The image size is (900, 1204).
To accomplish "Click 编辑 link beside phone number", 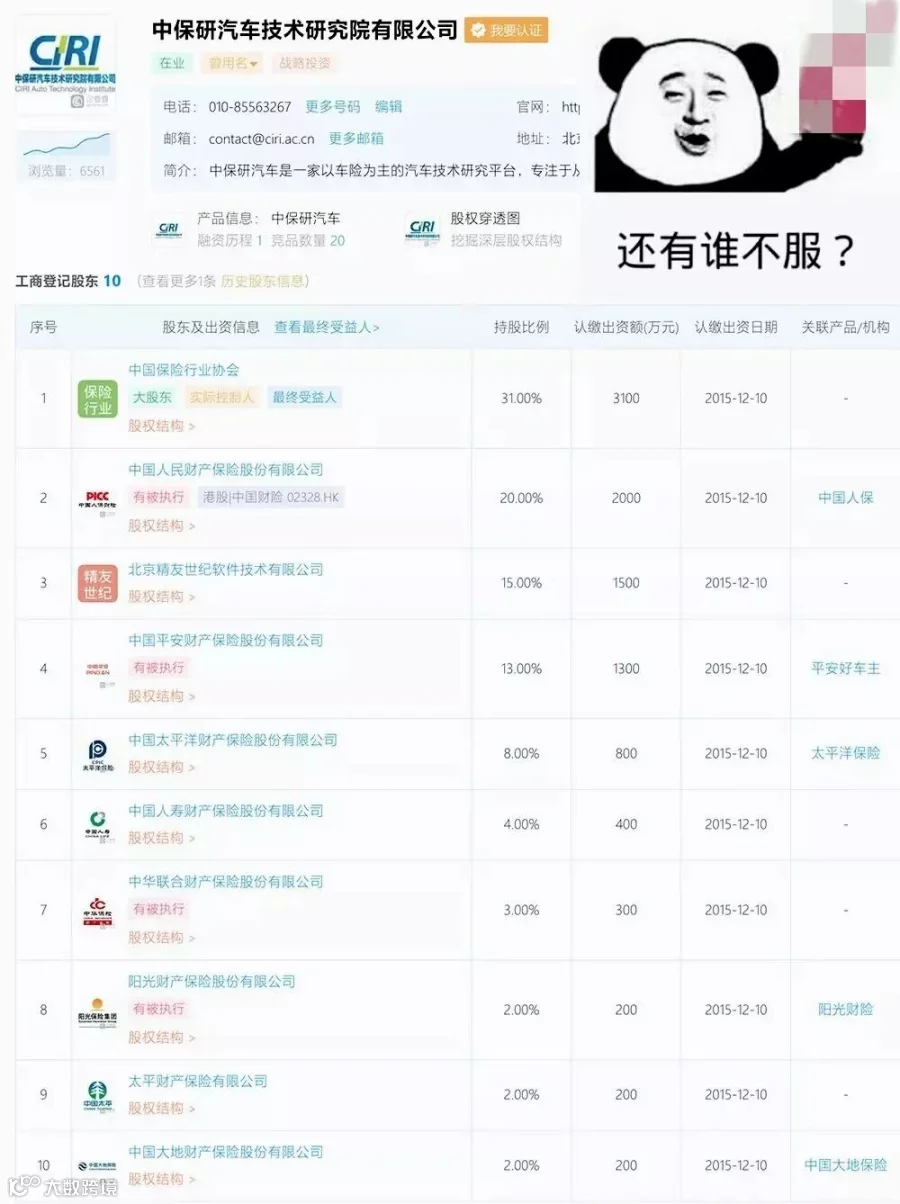I will [x=388, y=107].
